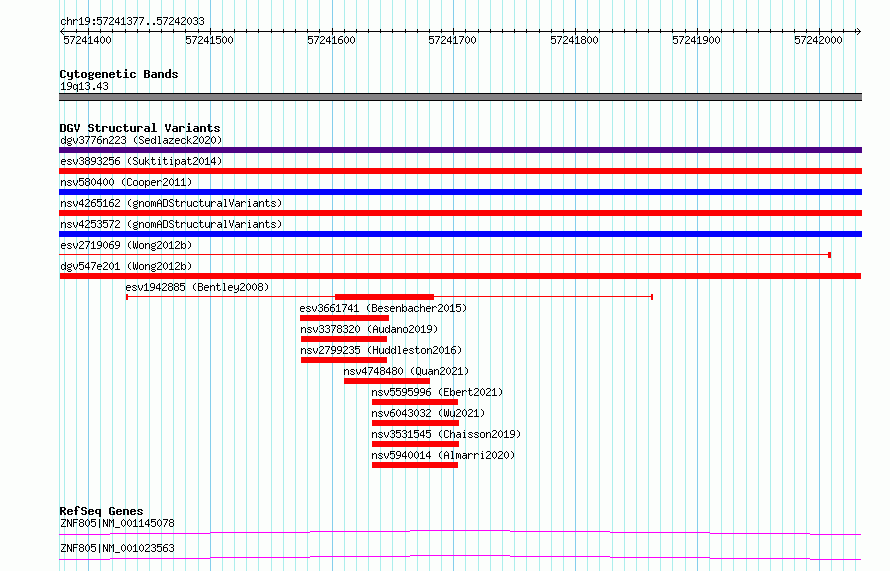Click the red nsv2799235 variant bar
Screen dimensions: 890x571
pos(344,360)
